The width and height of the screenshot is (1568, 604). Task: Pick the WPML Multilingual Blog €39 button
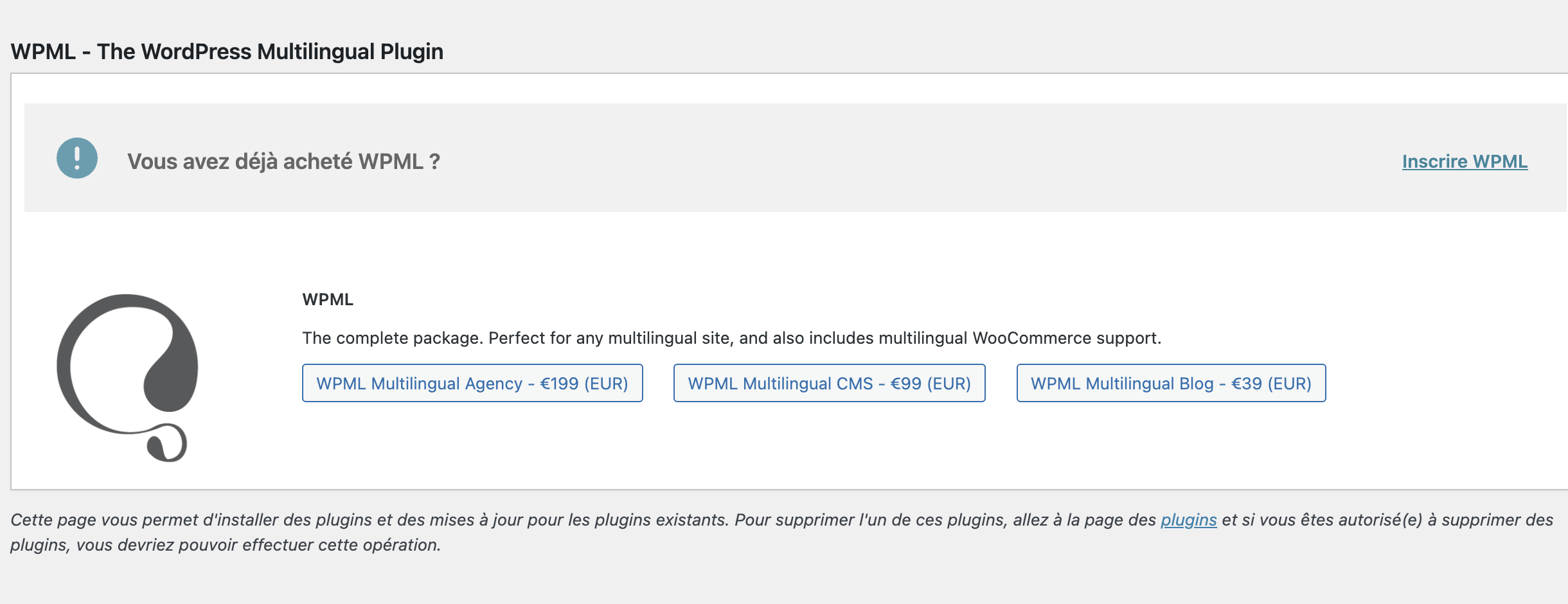(1171, 384)
